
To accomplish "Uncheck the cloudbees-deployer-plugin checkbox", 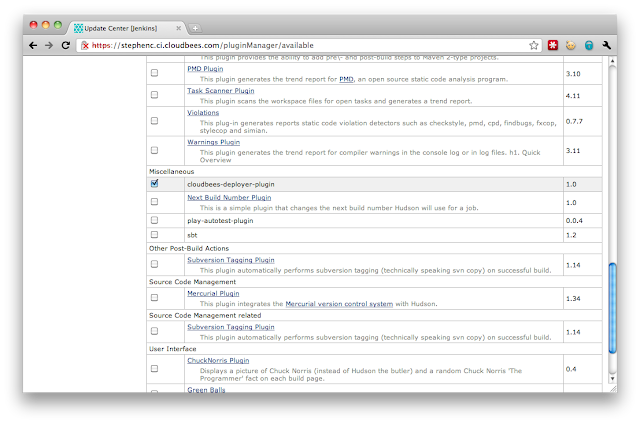I will coord(154,184).
